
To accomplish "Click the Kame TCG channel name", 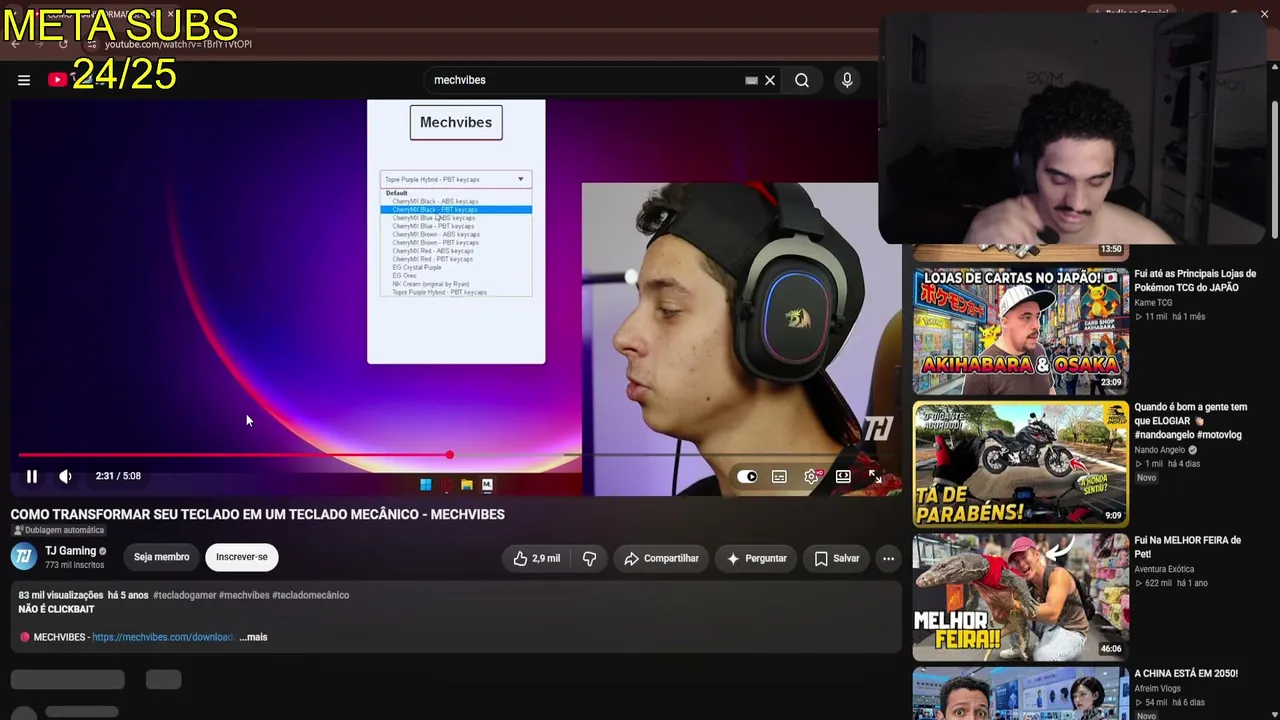I will pyautogui.click(x=1153, y=302).
